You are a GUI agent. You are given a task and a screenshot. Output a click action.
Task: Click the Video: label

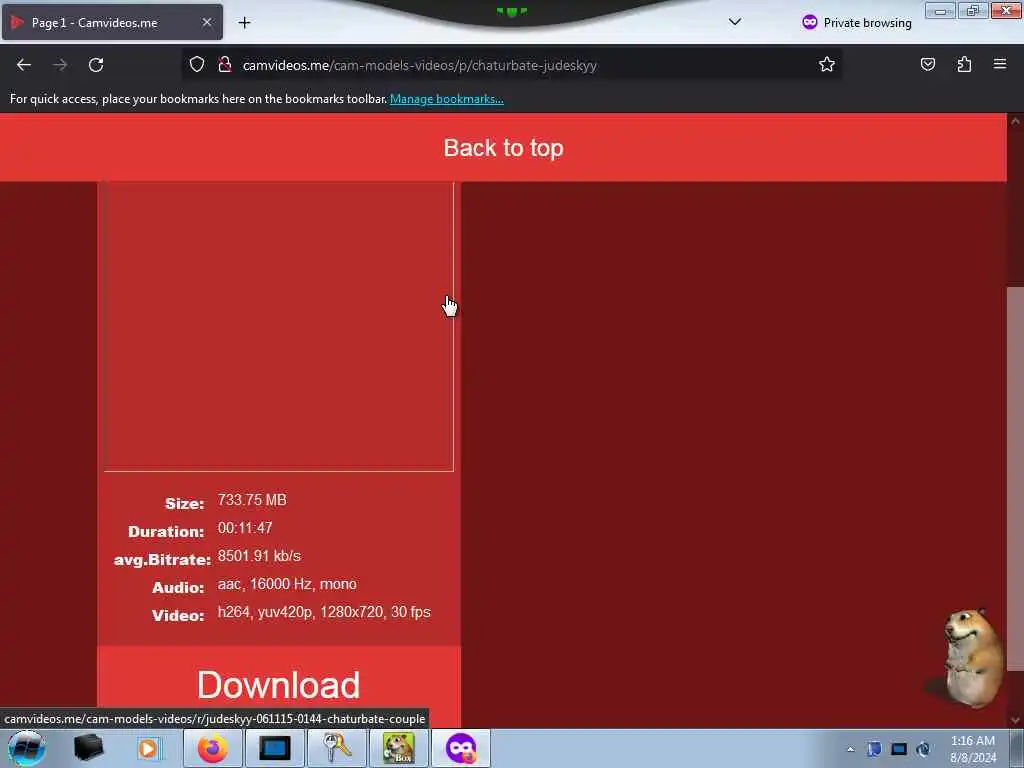click(178, 616)
